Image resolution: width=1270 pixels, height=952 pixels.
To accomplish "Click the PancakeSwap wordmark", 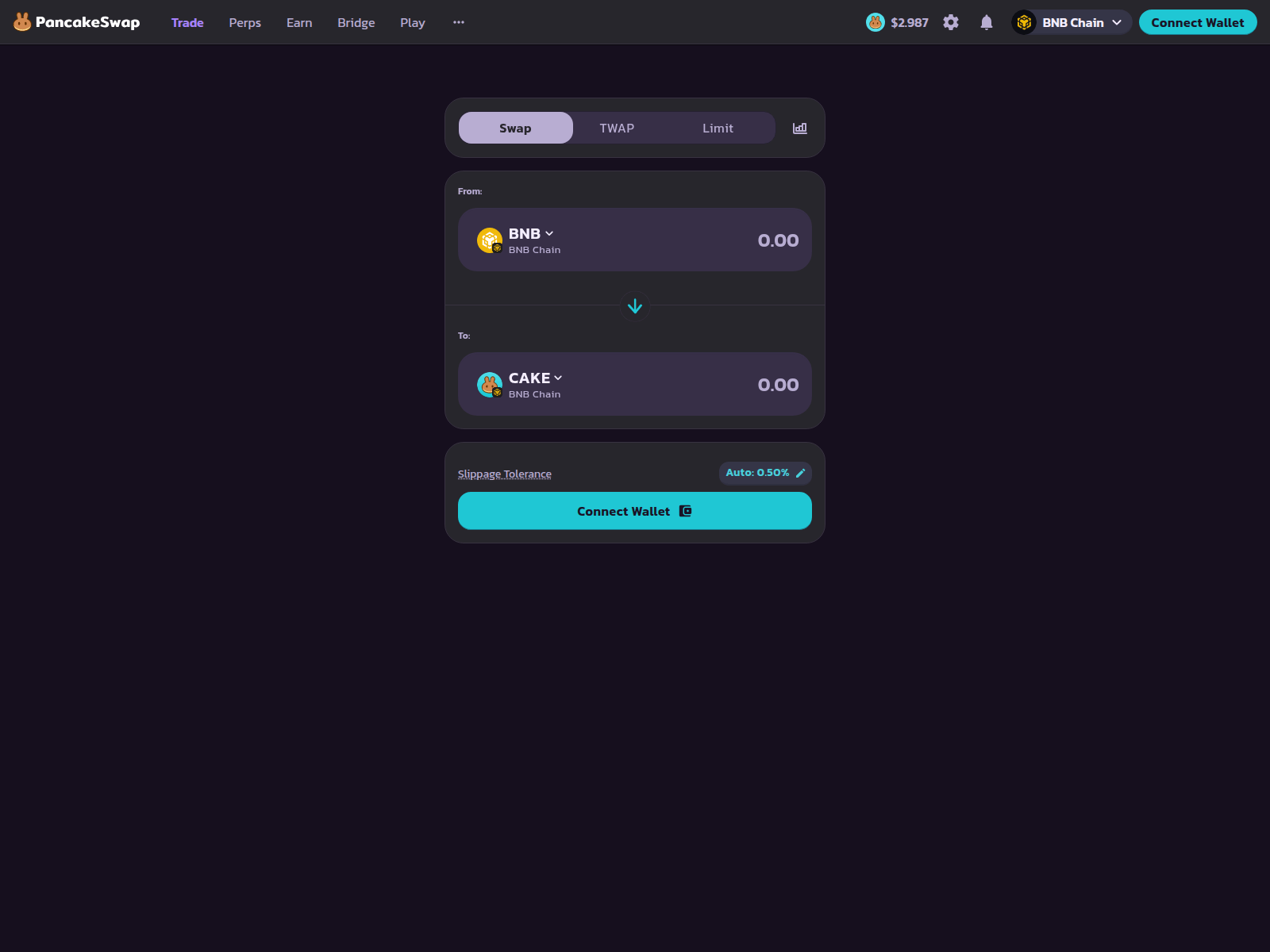I will tap(87, 22).
